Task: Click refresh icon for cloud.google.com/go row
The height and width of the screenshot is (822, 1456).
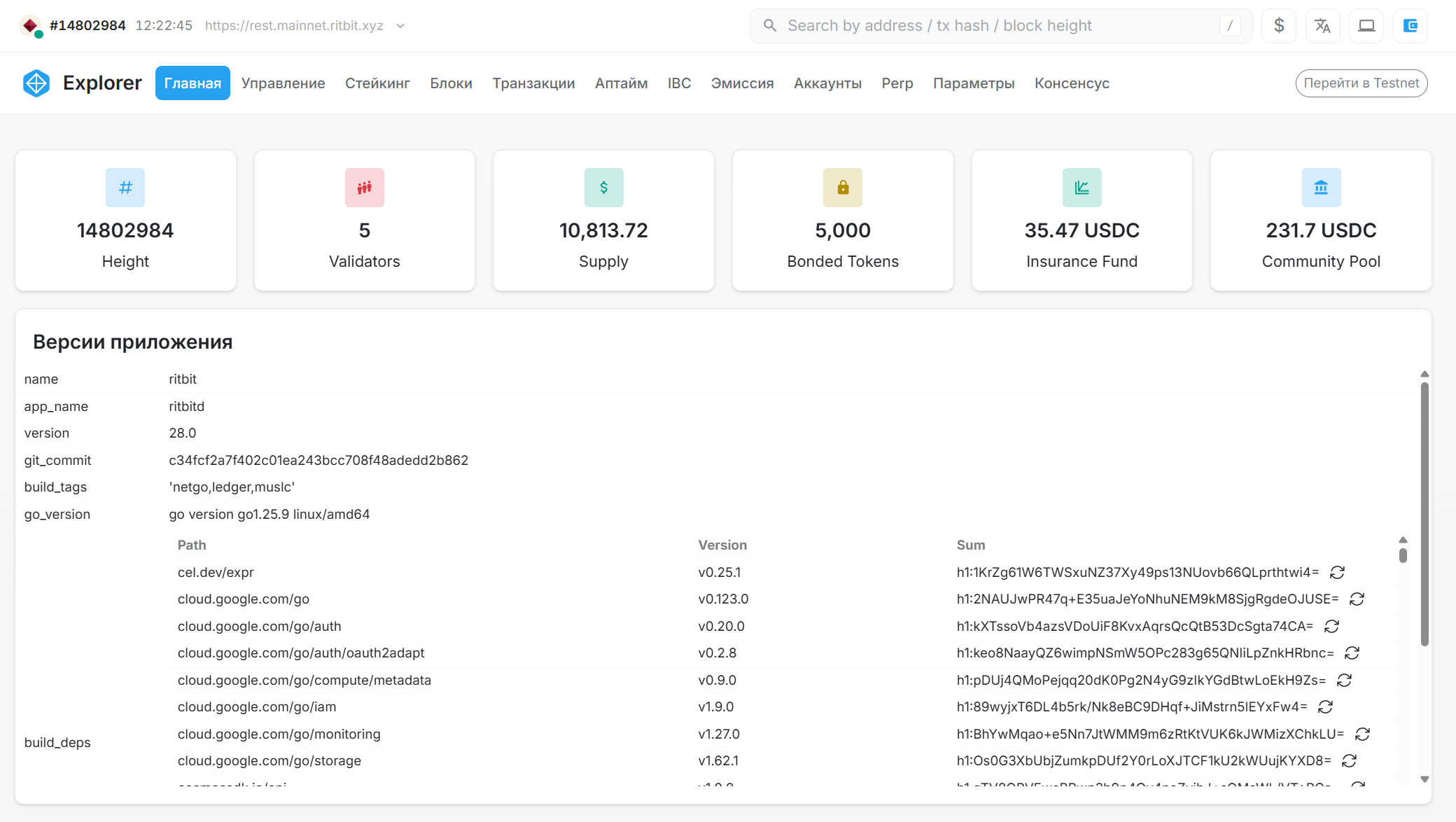Action: click(1357, 599)
